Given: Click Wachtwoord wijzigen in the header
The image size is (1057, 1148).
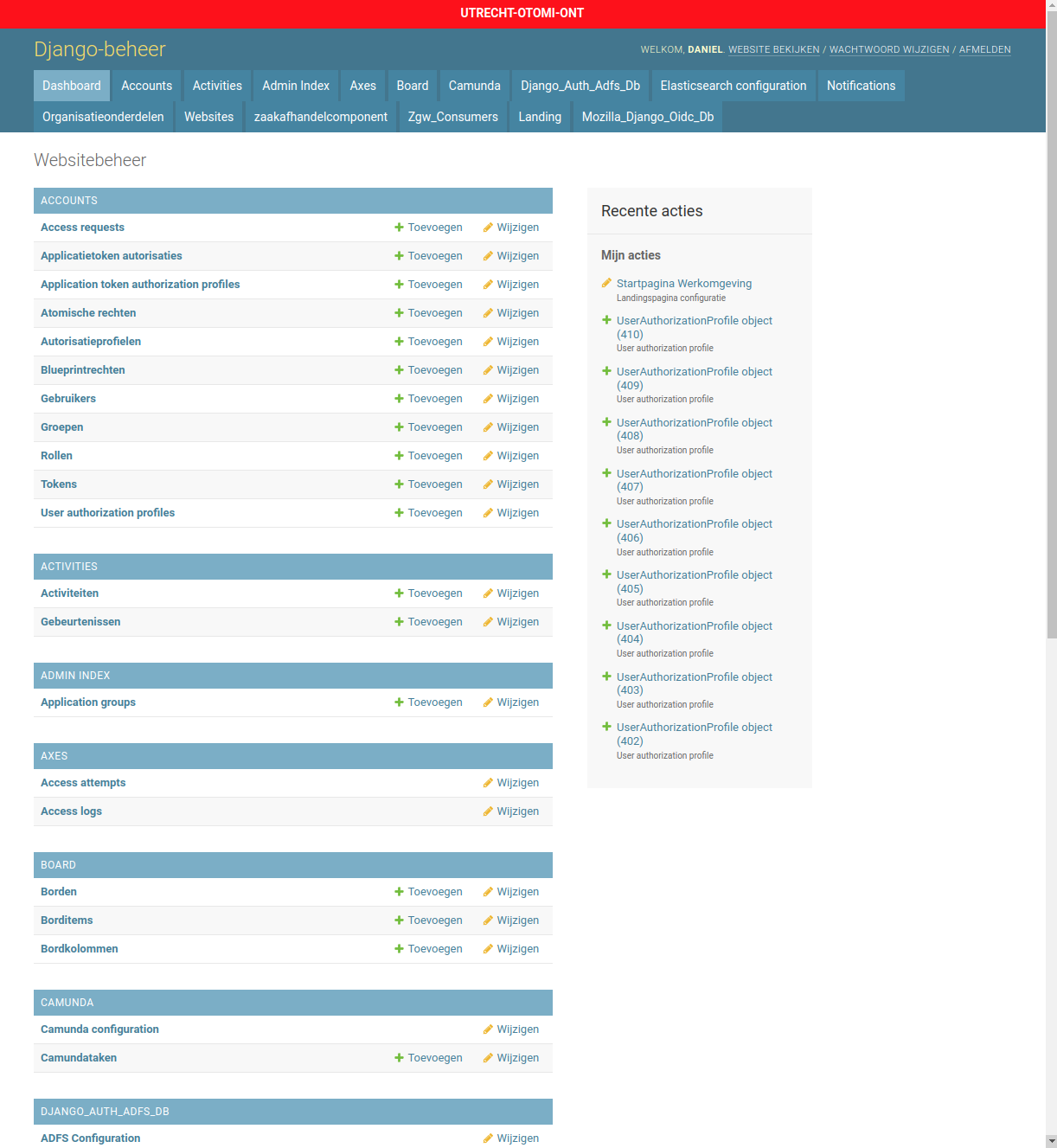Looking at the screenshot, I should pos(889,50).
